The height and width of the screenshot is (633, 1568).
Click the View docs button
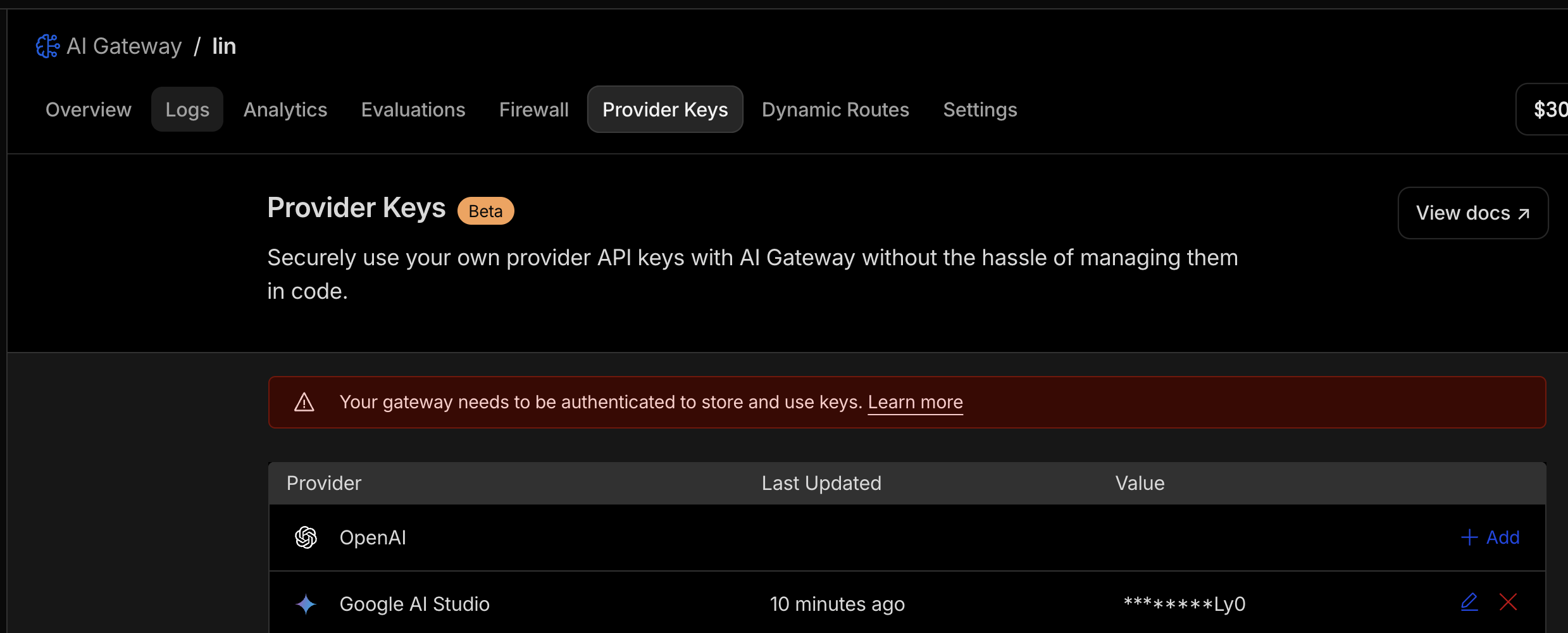pos(1472,213)
